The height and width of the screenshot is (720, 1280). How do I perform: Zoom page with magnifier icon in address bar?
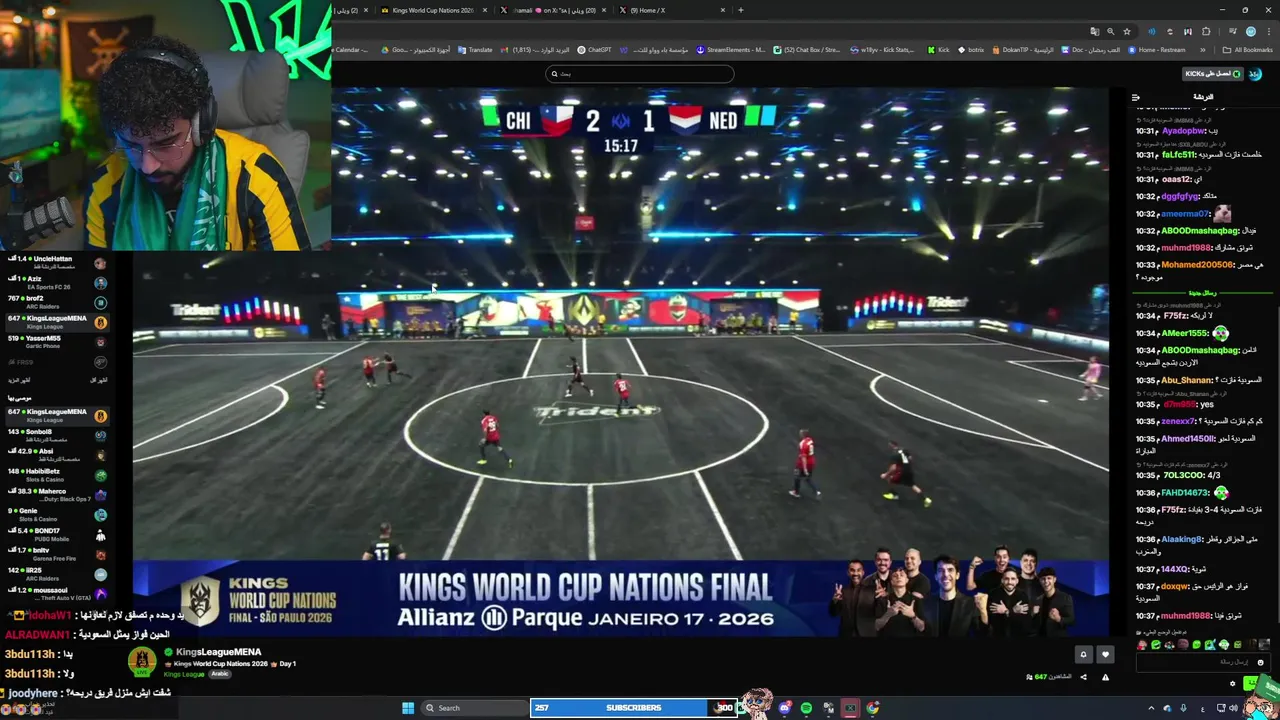(1110, 31)
